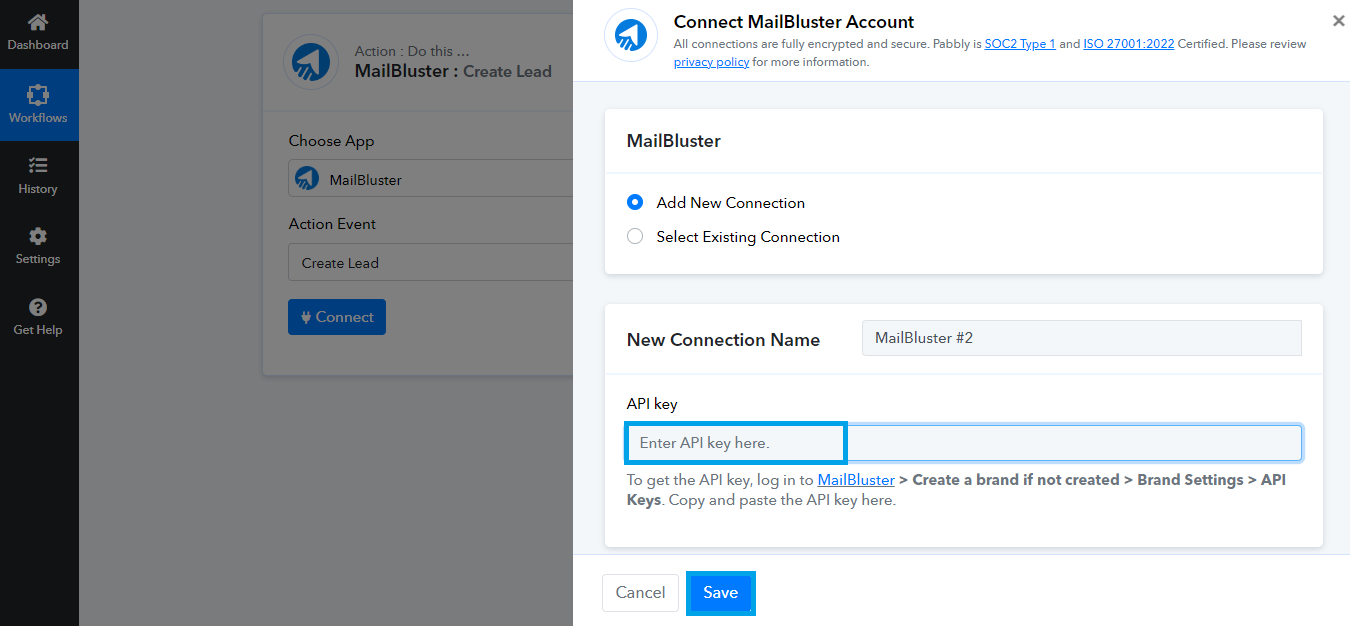Click the 'Action Event' label

[333, 224]
